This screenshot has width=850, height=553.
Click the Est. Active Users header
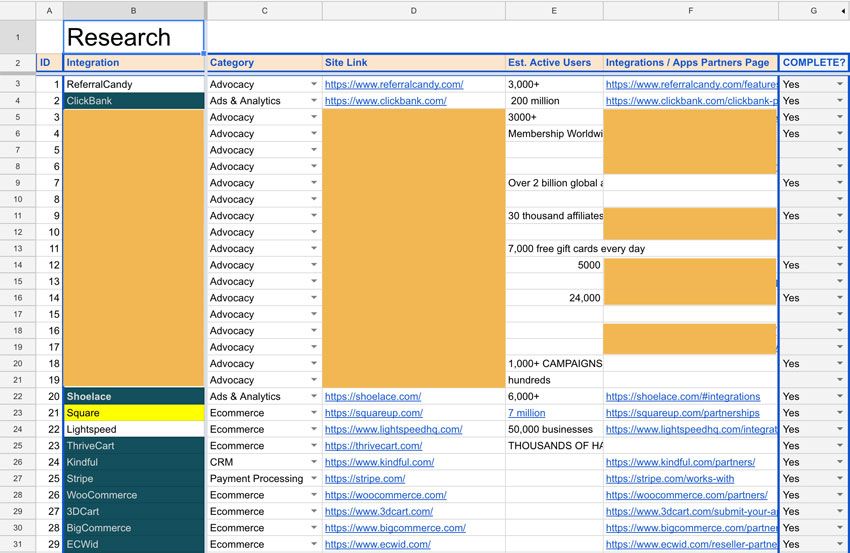(554, 62)
